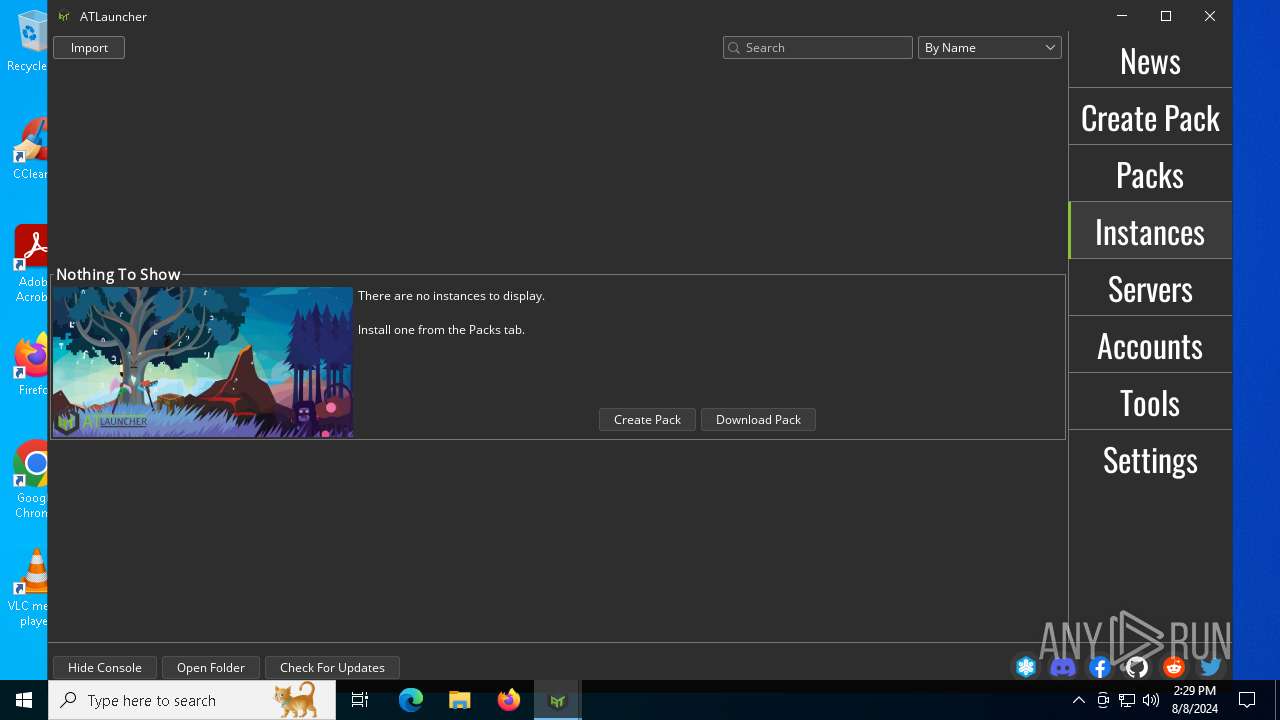Select ATLauncher taskbar icon
Viewport: 1280px width, 720px height.
pyautogui.click(x=558, y=700)
